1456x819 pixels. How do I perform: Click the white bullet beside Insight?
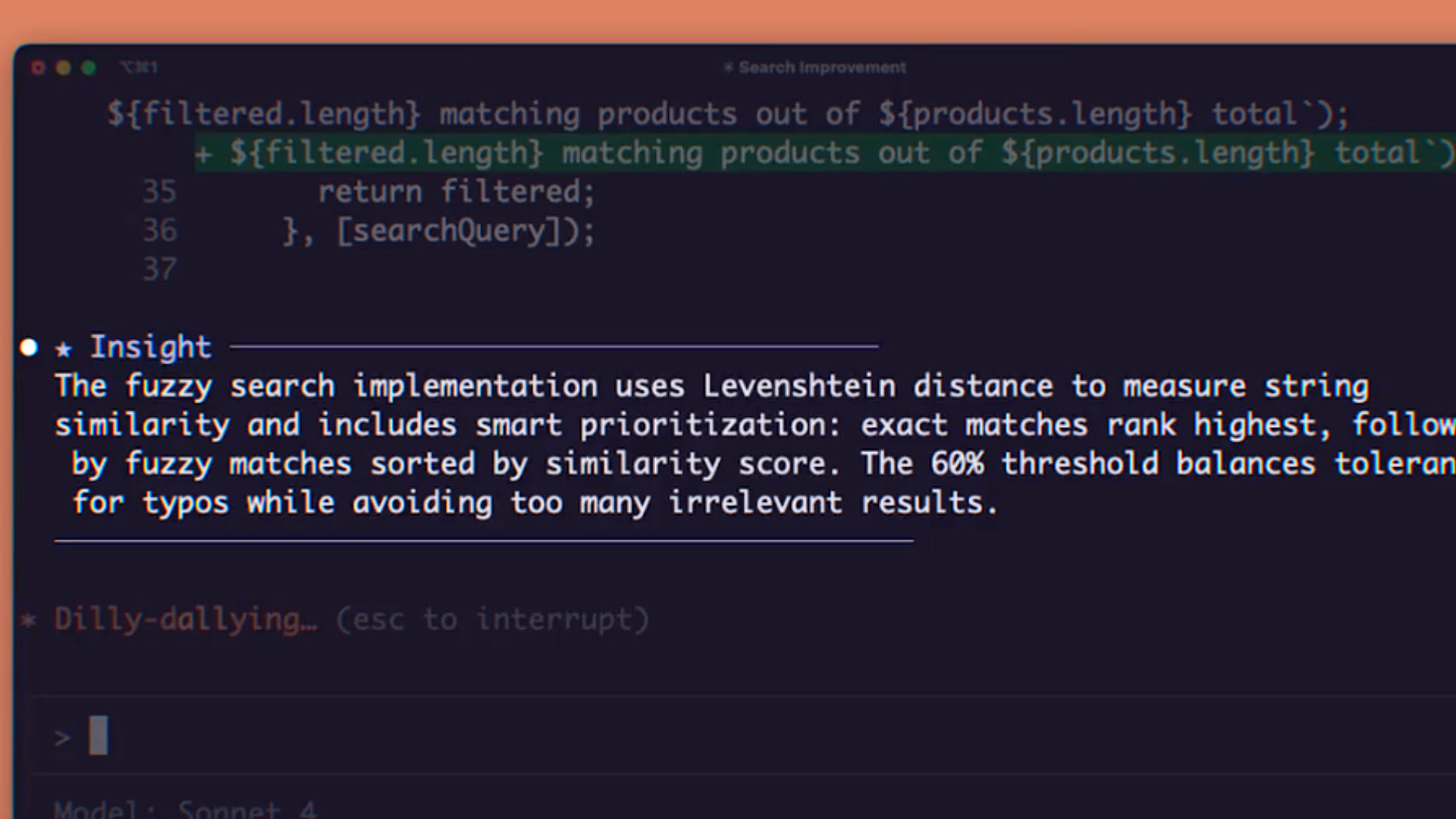pos(29,347)
